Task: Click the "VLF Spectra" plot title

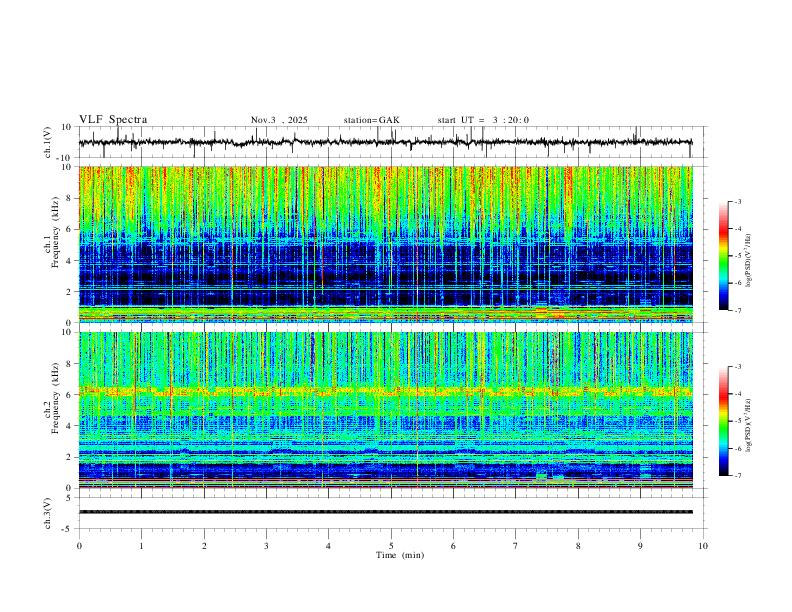Action: pyautogui.click(x=113, y=120)
